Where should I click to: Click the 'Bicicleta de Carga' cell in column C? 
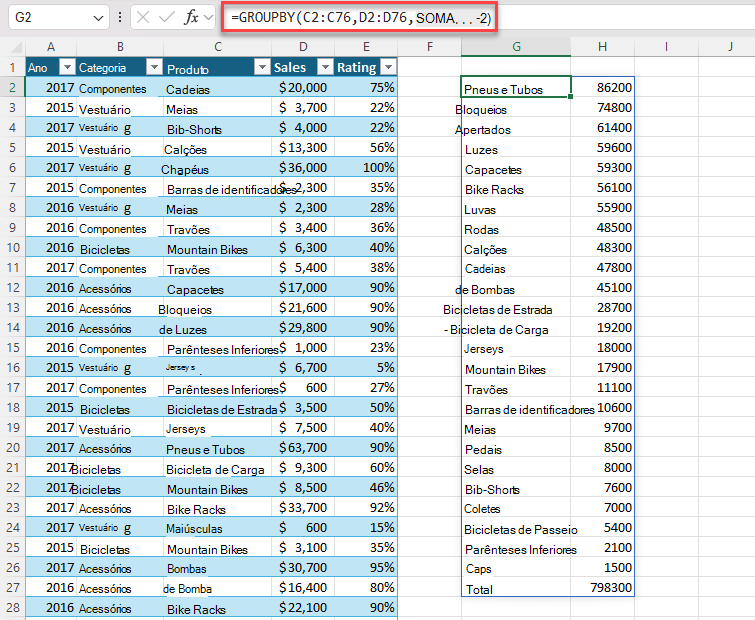point(218,467)
